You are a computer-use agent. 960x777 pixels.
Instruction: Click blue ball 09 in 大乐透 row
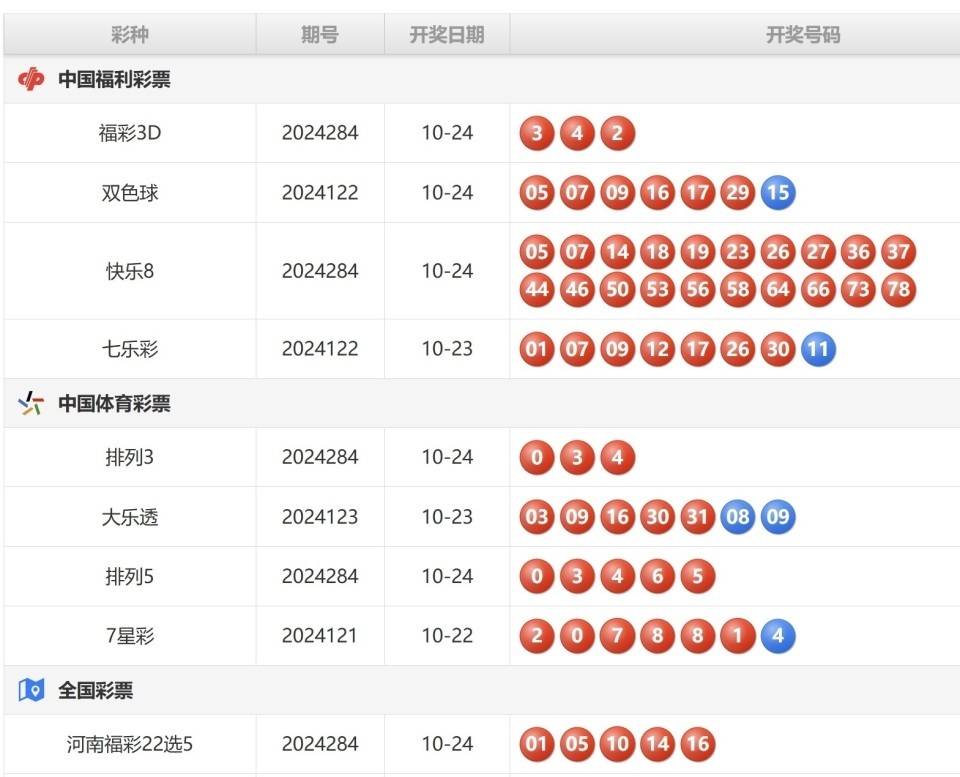tap(778, 517)
